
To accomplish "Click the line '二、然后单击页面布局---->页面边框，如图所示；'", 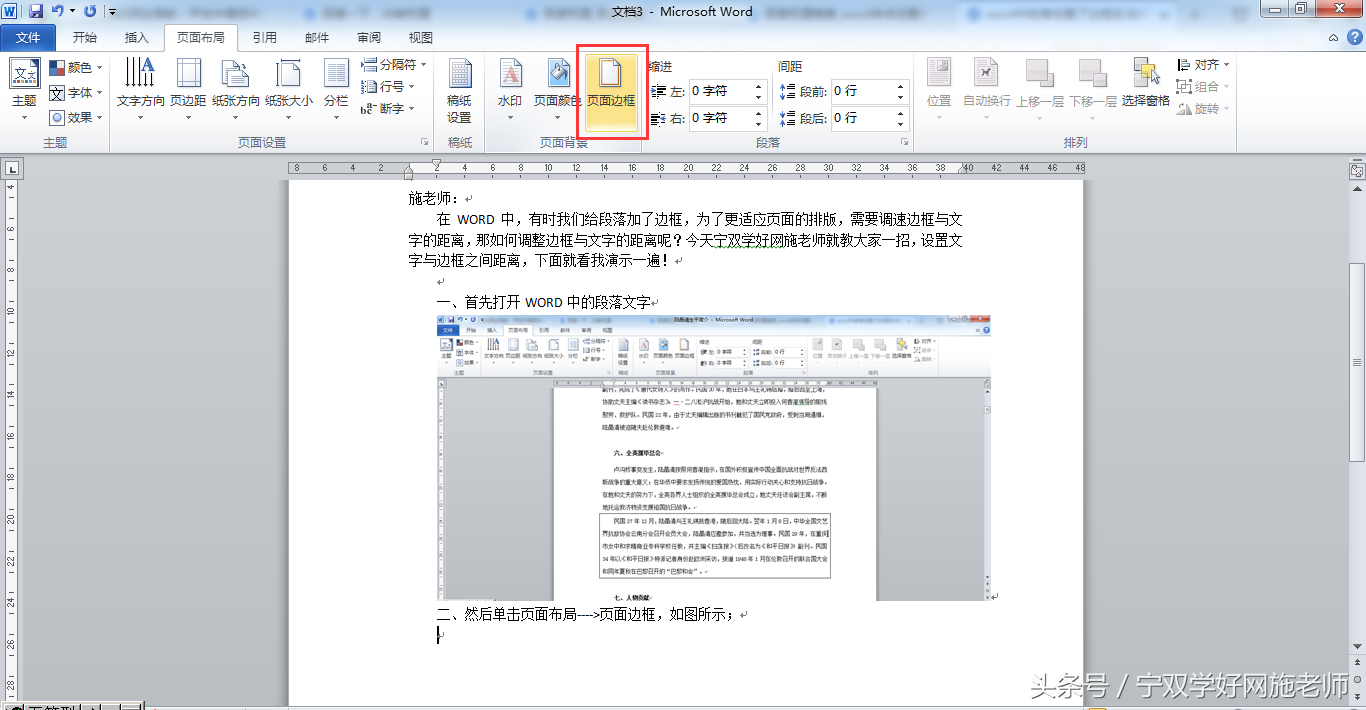I will coord(585,615).
